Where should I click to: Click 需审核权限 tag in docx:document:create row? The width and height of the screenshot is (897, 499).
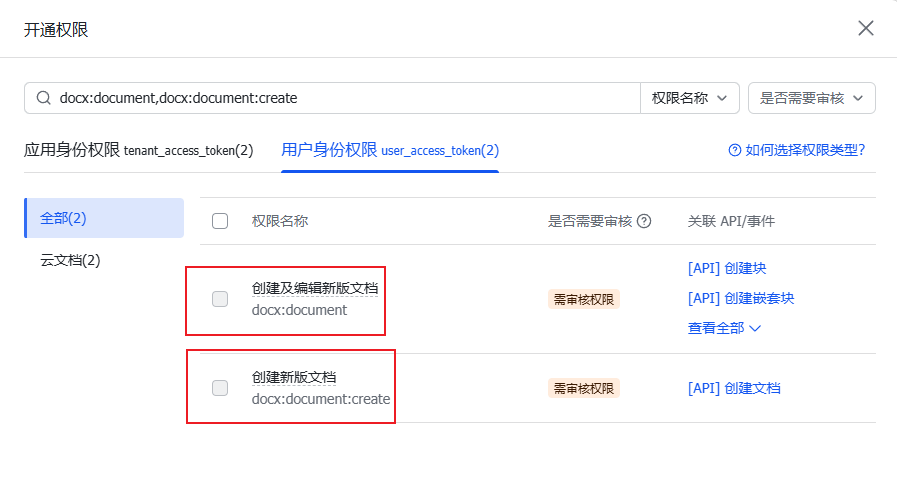[x=584, y=388]
